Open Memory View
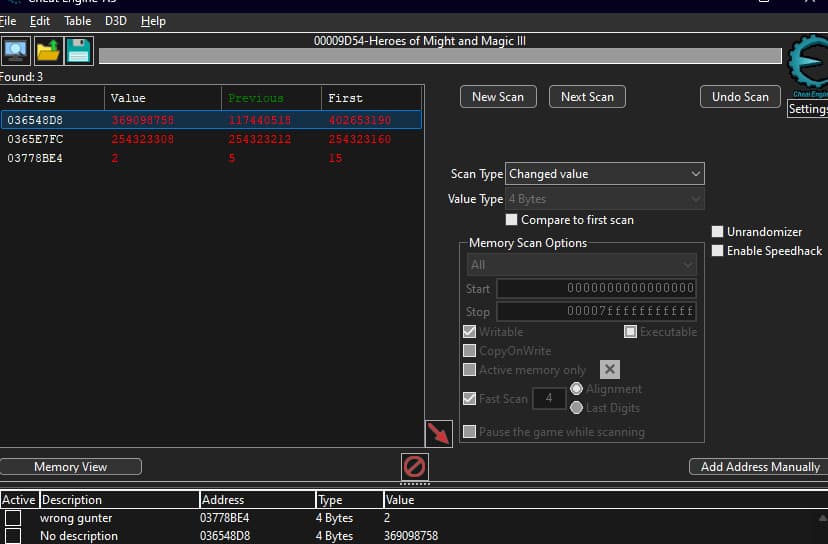 coord(71,467)
